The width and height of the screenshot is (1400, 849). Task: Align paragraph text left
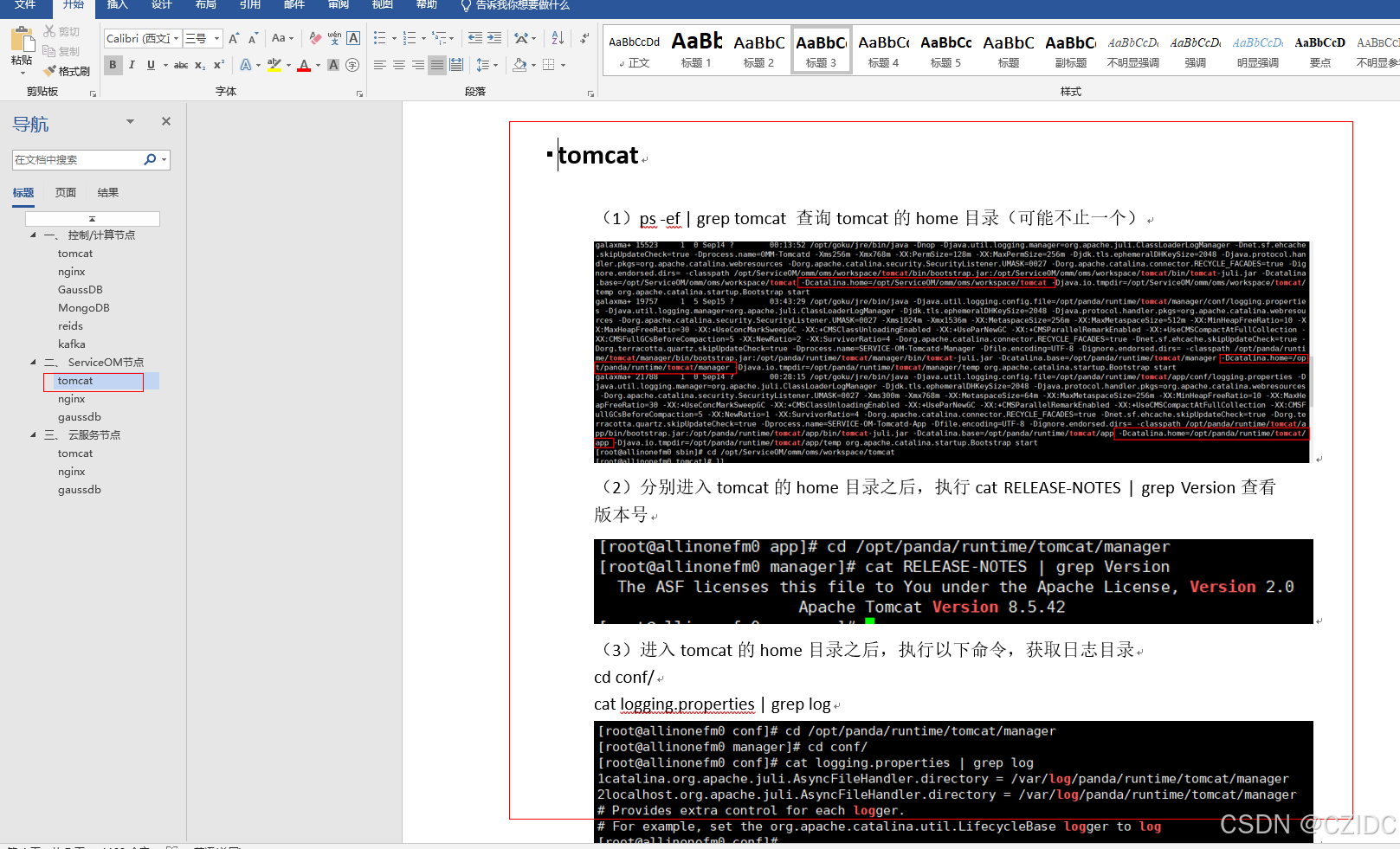tap(380, 65)
